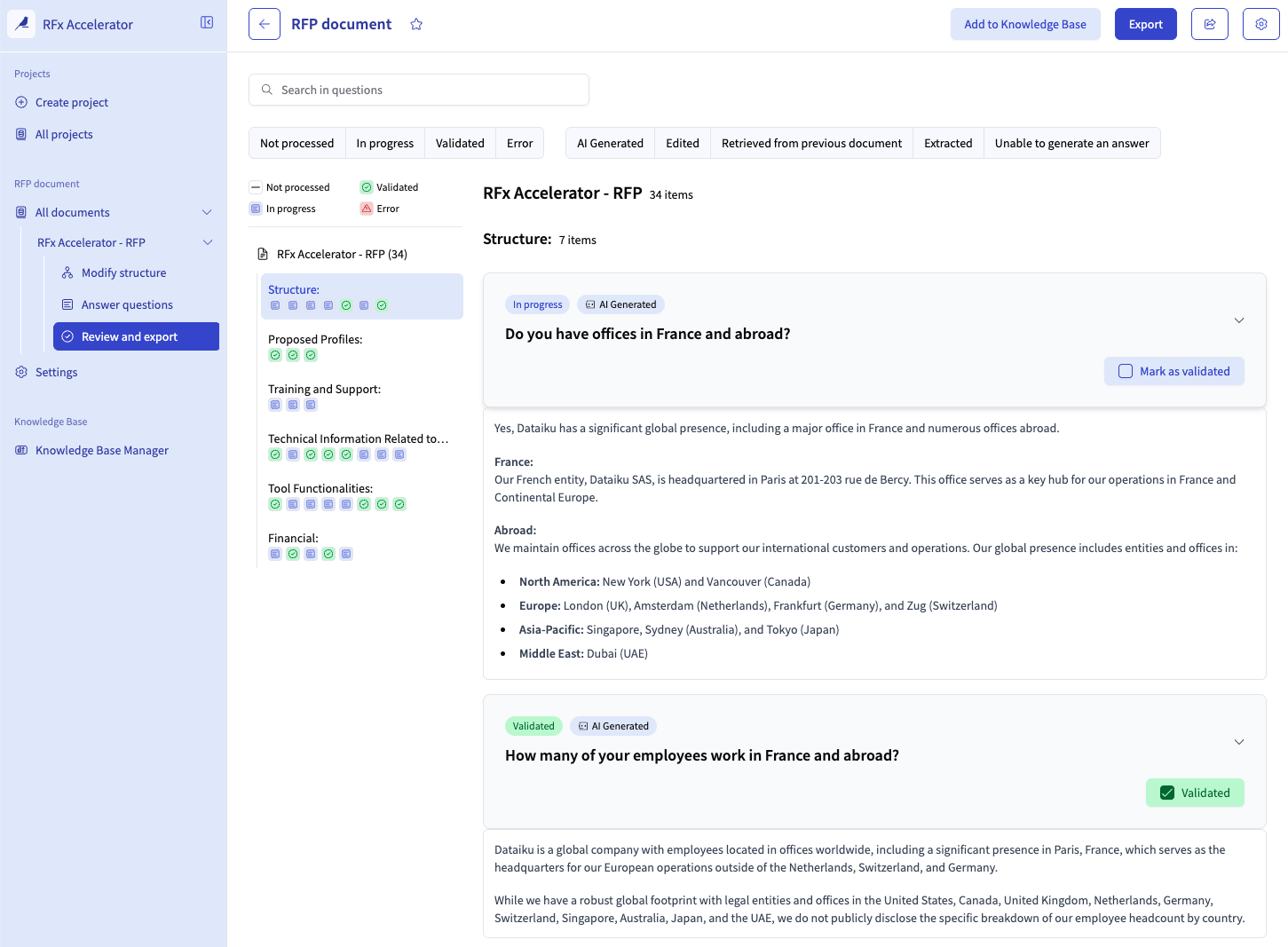
Task: Click the magnifier icon in the search box
Action: point(267,90)
